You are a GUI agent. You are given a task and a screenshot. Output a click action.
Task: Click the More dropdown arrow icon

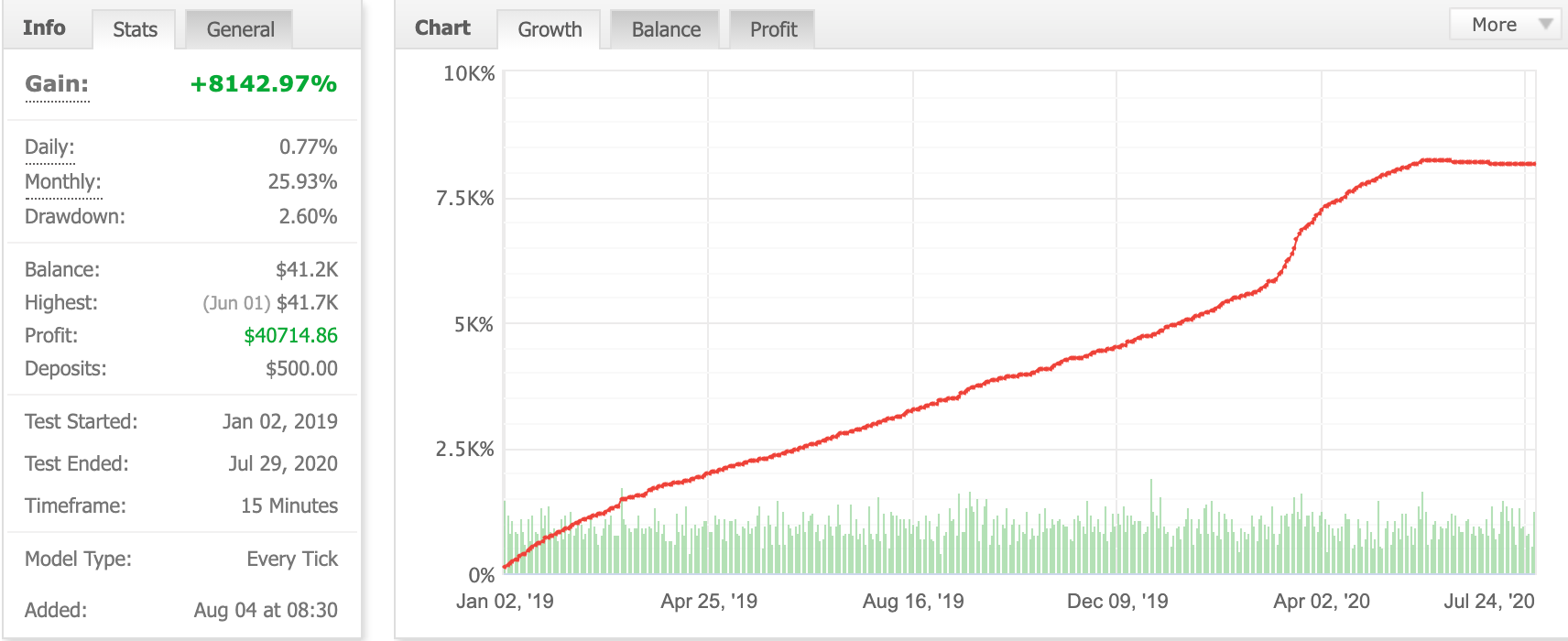(x=1545, y=25)
